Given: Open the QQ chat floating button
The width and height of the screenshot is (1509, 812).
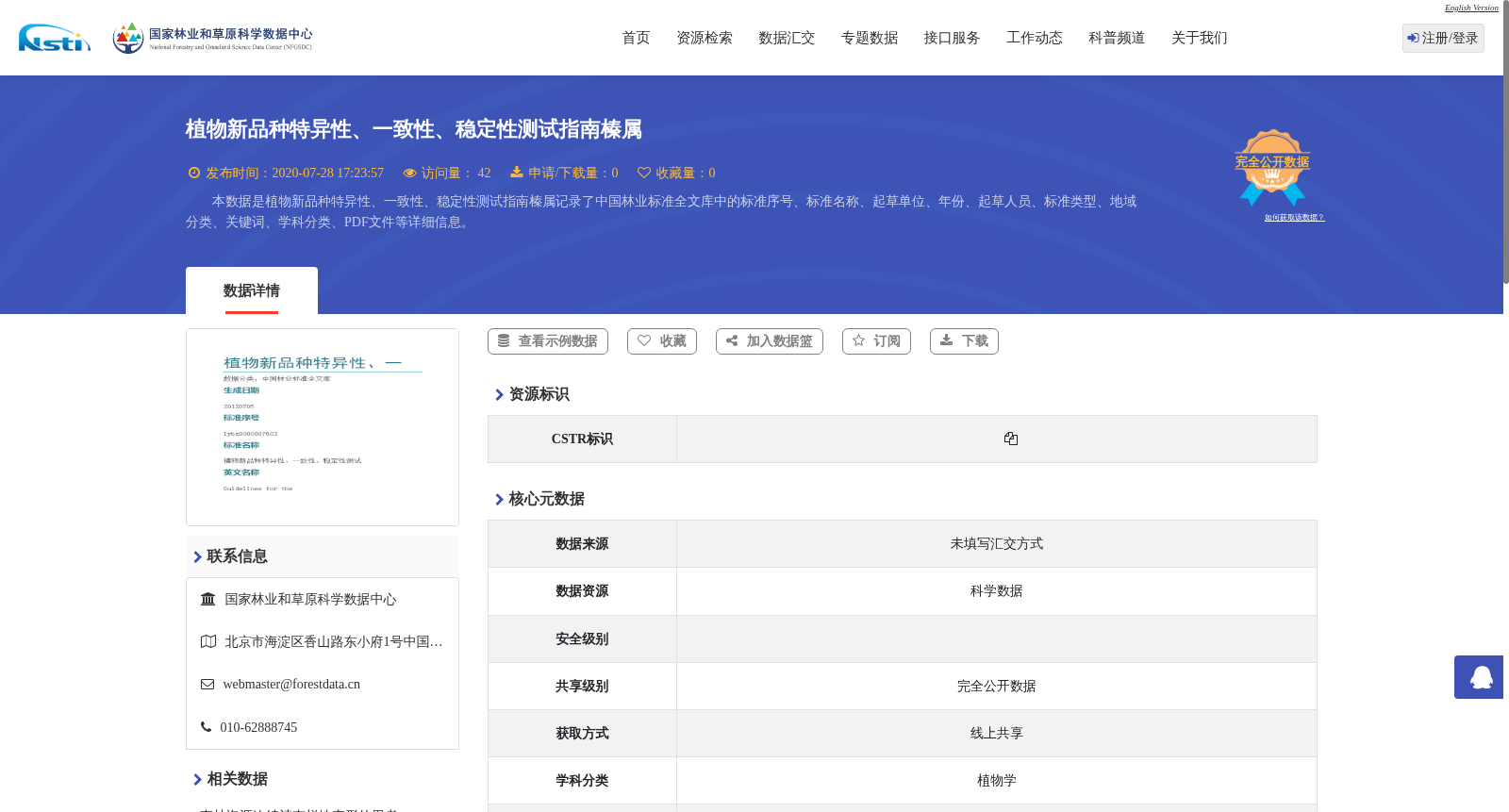Looking at the screenshot, I should [1479, 677].
